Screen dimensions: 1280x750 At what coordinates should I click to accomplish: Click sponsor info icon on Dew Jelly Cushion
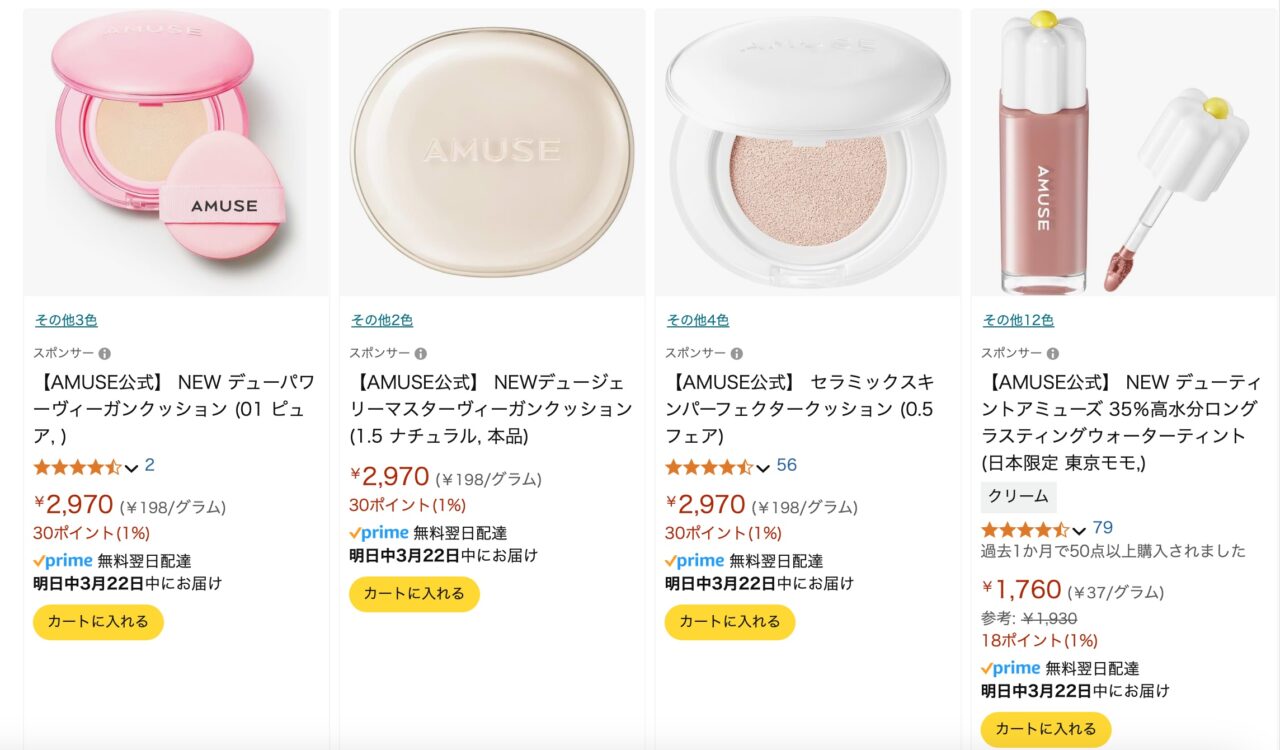click(x=421, y=354)
